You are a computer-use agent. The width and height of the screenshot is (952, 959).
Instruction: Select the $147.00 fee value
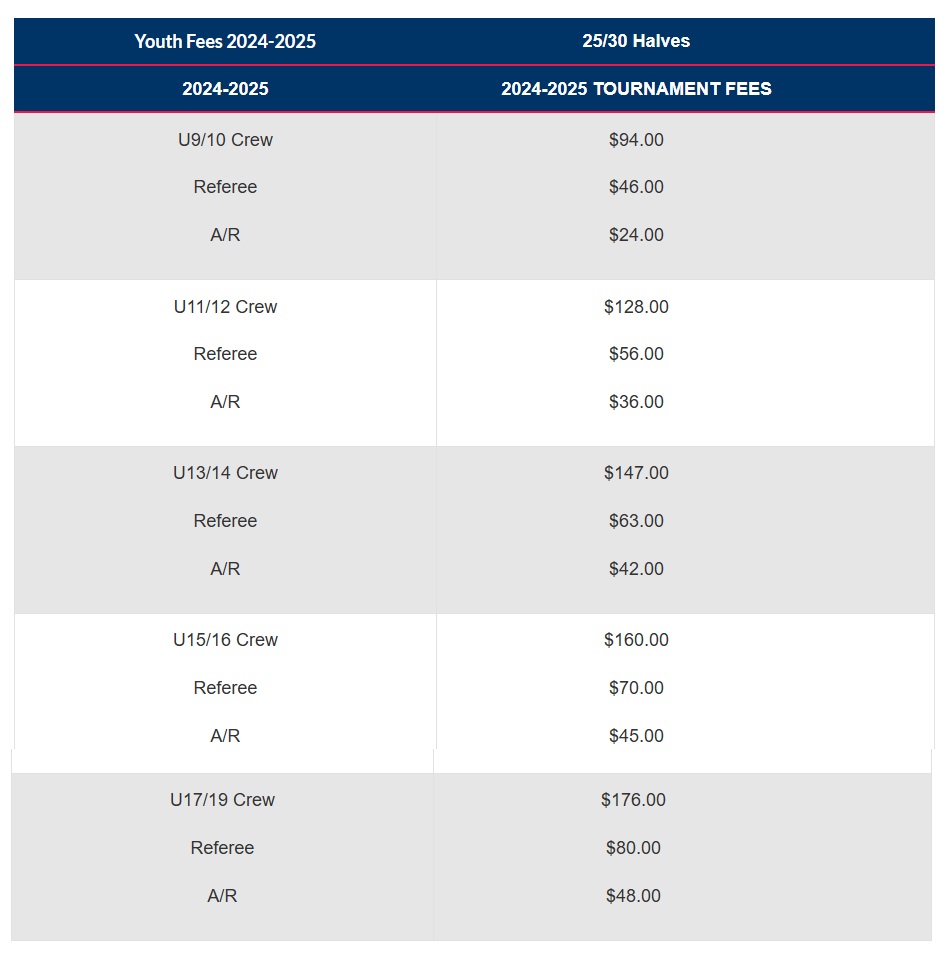[x=636, y=473]
